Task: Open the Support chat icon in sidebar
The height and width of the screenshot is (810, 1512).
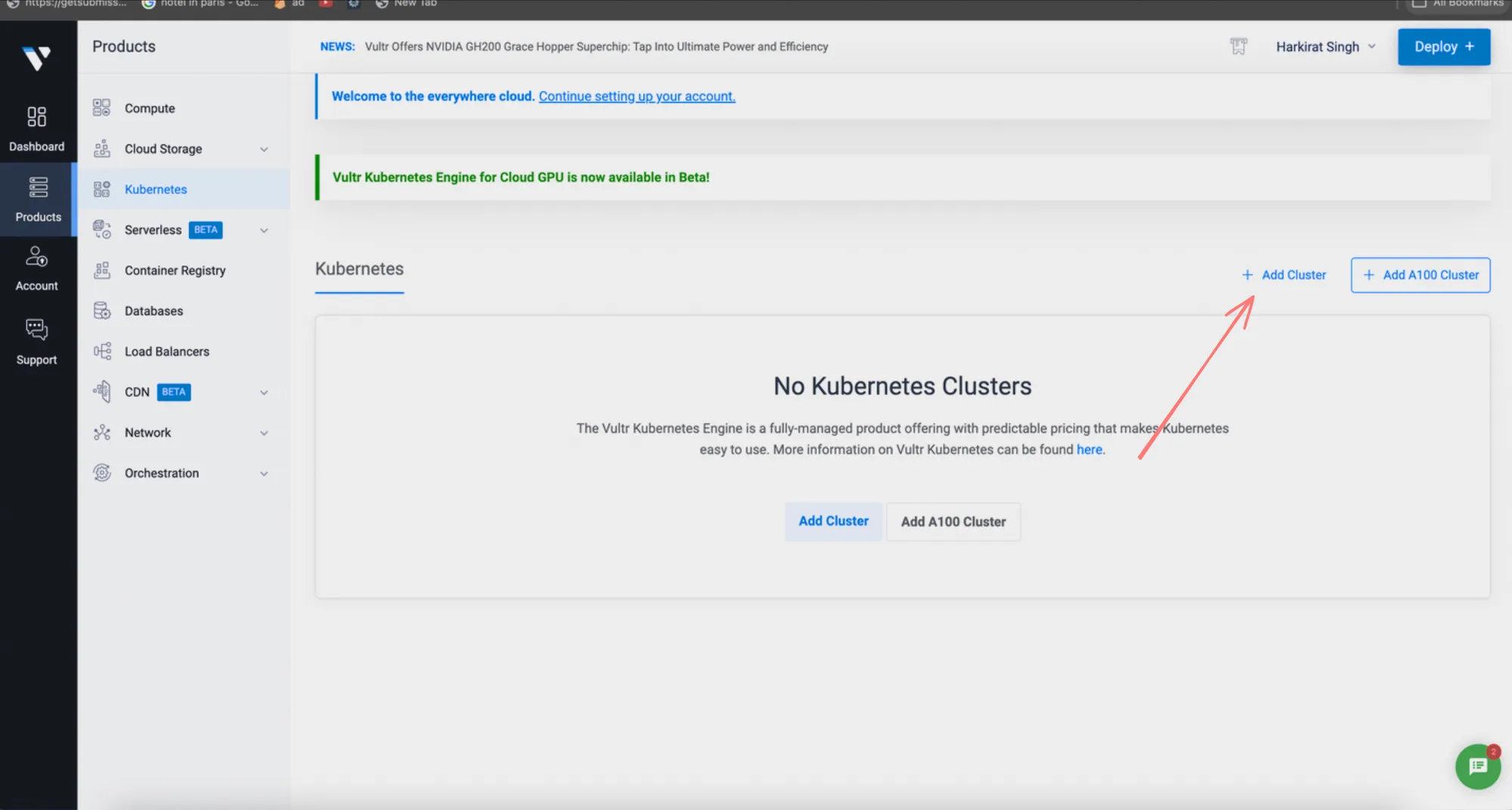Action: pyautogui.click(x=36, y=329)
